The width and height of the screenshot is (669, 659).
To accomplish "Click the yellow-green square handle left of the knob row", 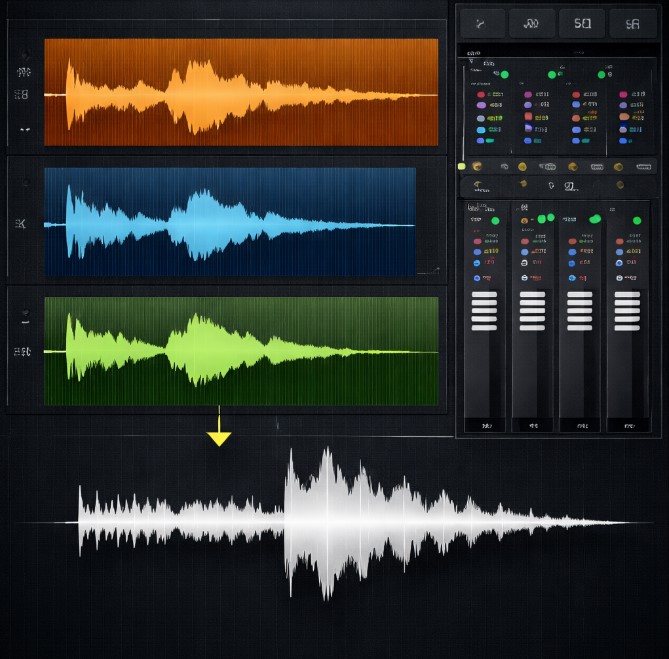I will [x=462, y=166].
